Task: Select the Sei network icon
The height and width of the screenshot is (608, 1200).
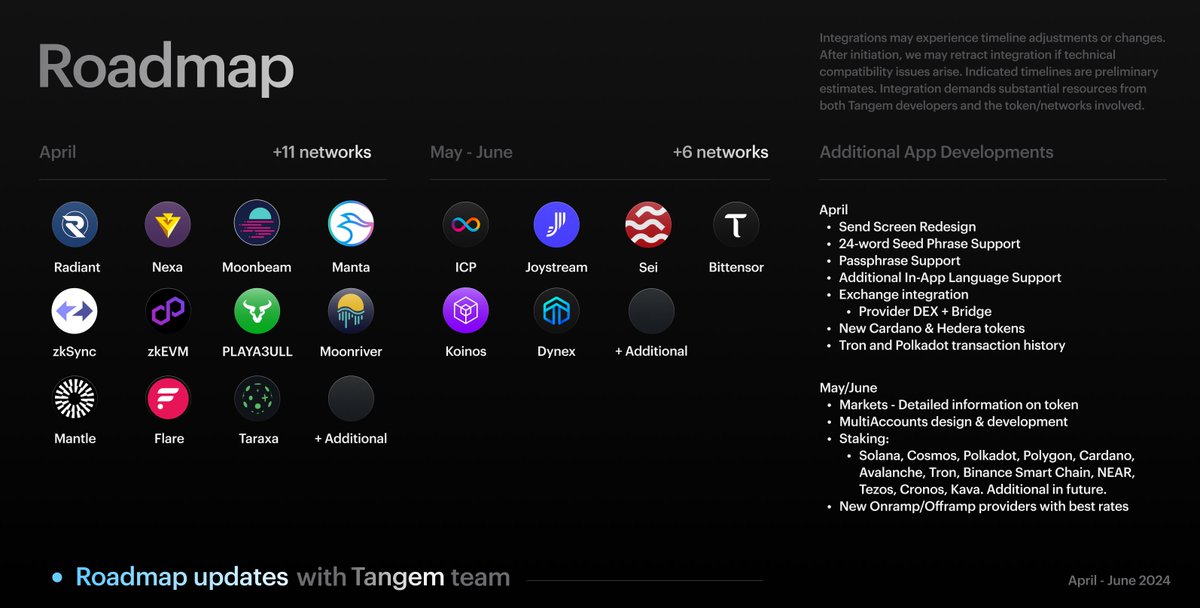Action: tap(648, 224)
